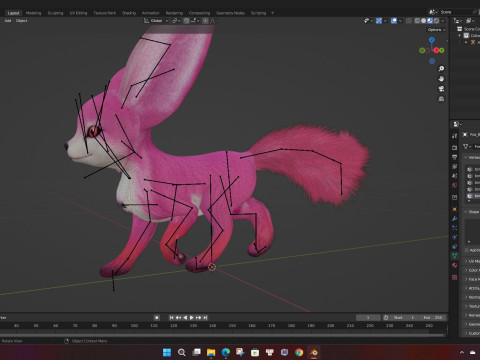The height and width of the screenshot is (360, 480).
Task: Open the Tool properties tab icon
Action: 455,136
